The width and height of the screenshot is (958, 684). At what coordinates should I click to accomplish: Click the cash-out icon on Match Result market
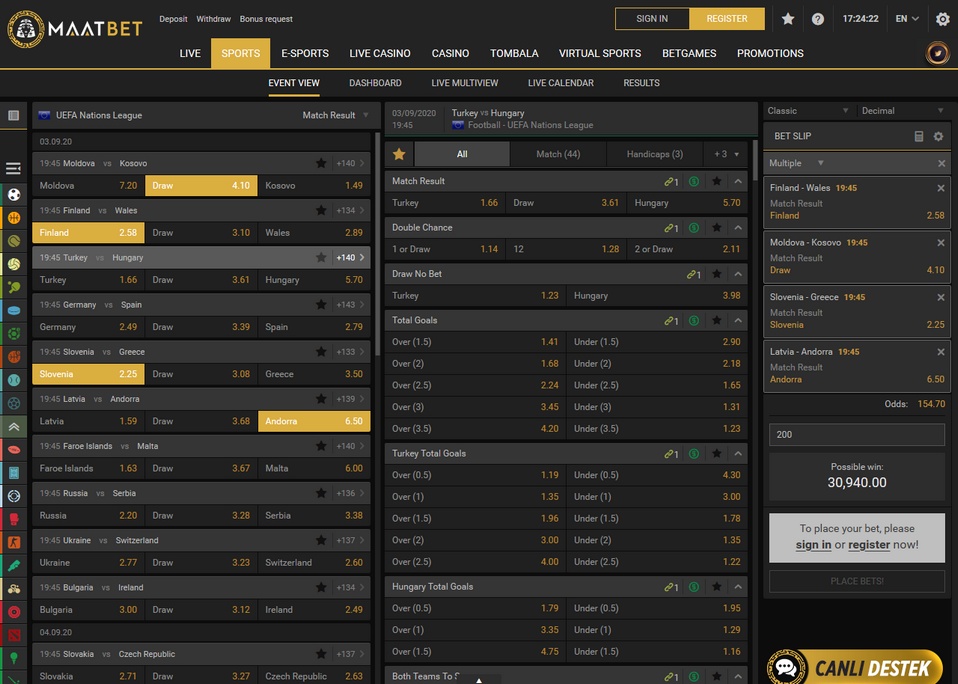(x=693, y=182)
